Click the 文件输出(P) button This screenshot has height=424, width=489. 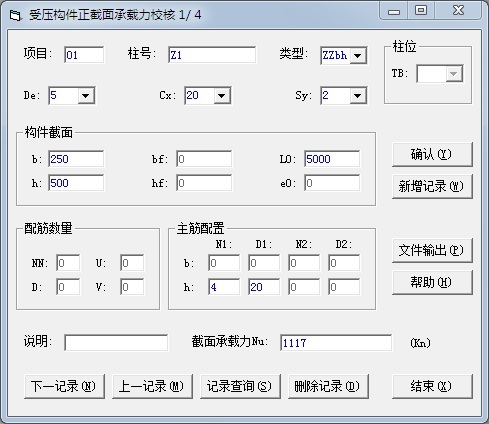click(432, 250)
